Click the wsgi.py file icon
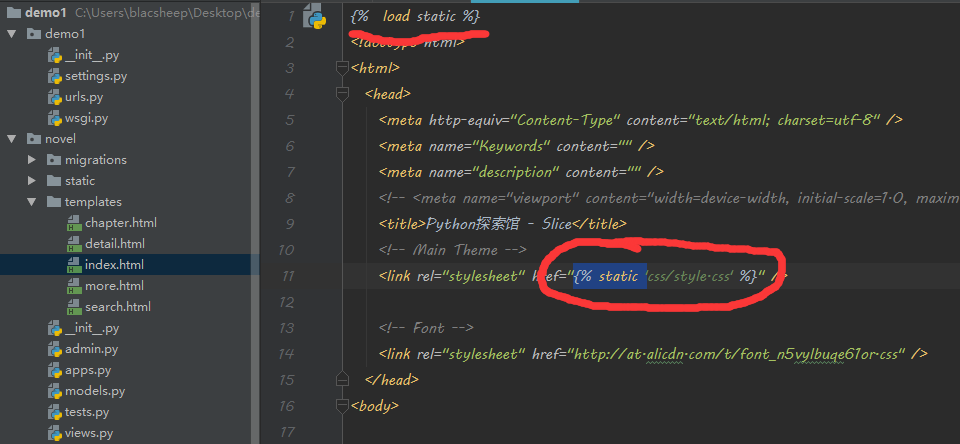Viewport: 960px width, 444px height. click(x=55, y=118)
